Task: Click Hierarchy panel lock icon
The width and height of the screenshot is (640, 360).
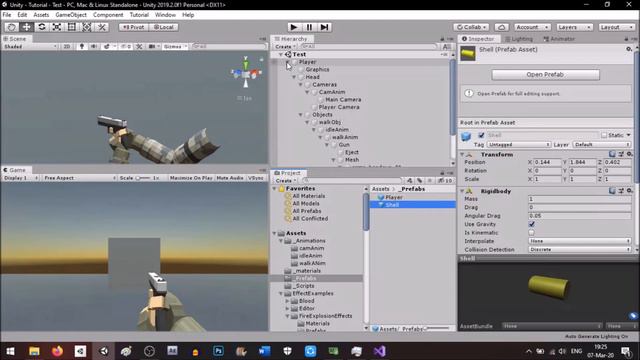Action: pos(442,39)
